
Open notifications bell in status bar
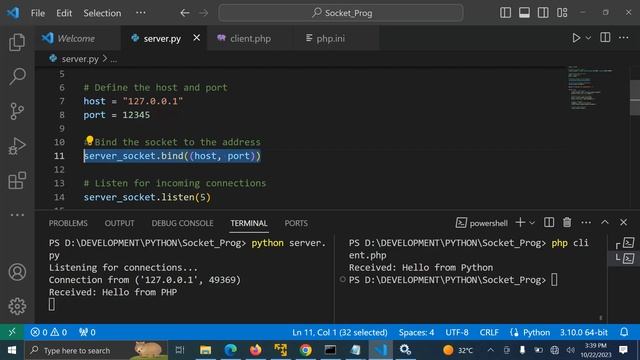coord(624,332)
